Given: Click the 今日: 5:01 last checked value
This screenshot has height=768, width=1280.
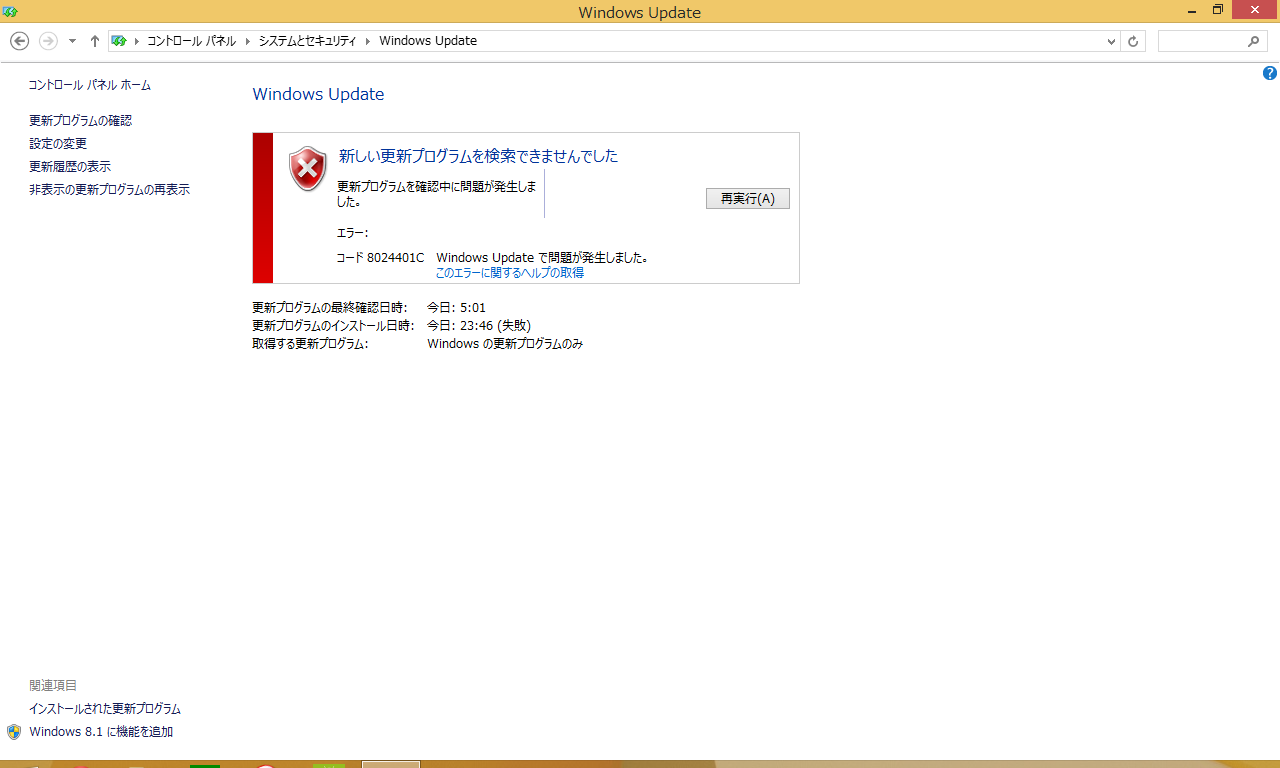Looking at the screenshot, I should [x=456, y=307].
